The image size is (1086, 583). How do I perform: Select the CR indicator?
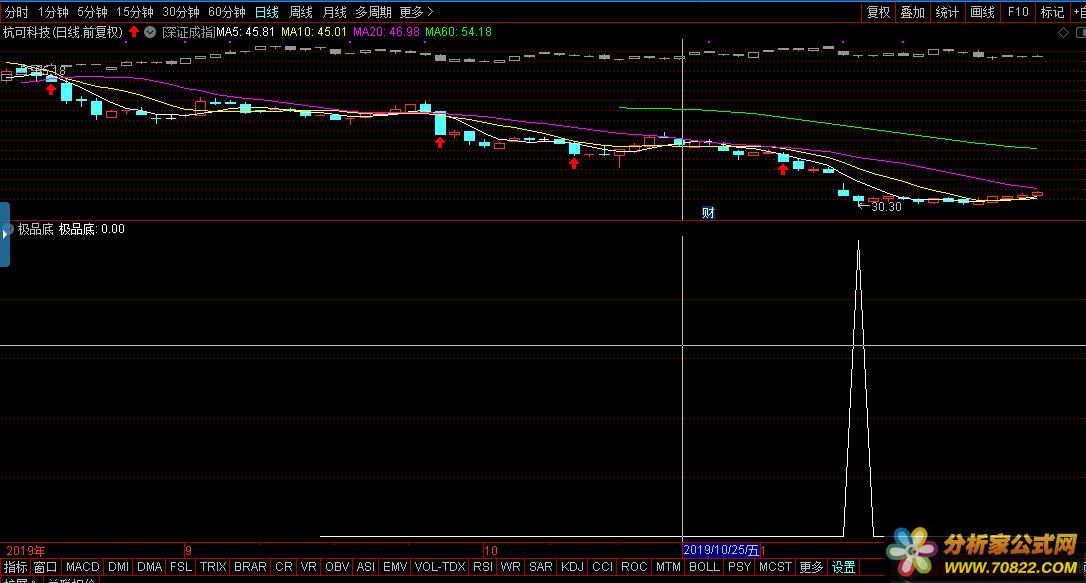tap(284, 567)
